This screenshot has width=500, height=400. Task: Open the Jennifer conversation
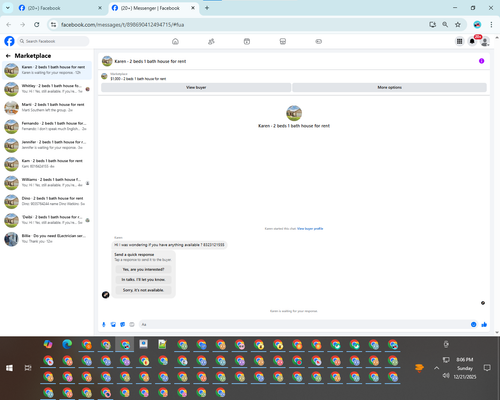click(47, 145)
